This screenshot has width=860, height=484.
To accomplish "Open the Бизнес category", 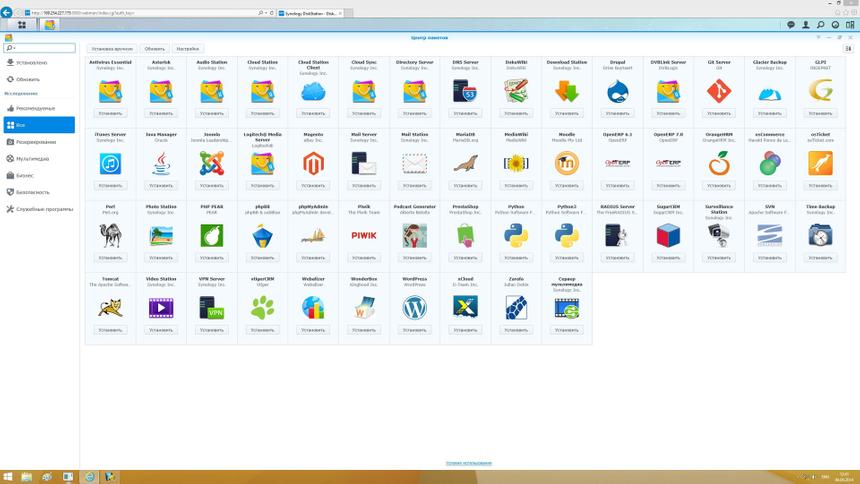I will point(39,176).
